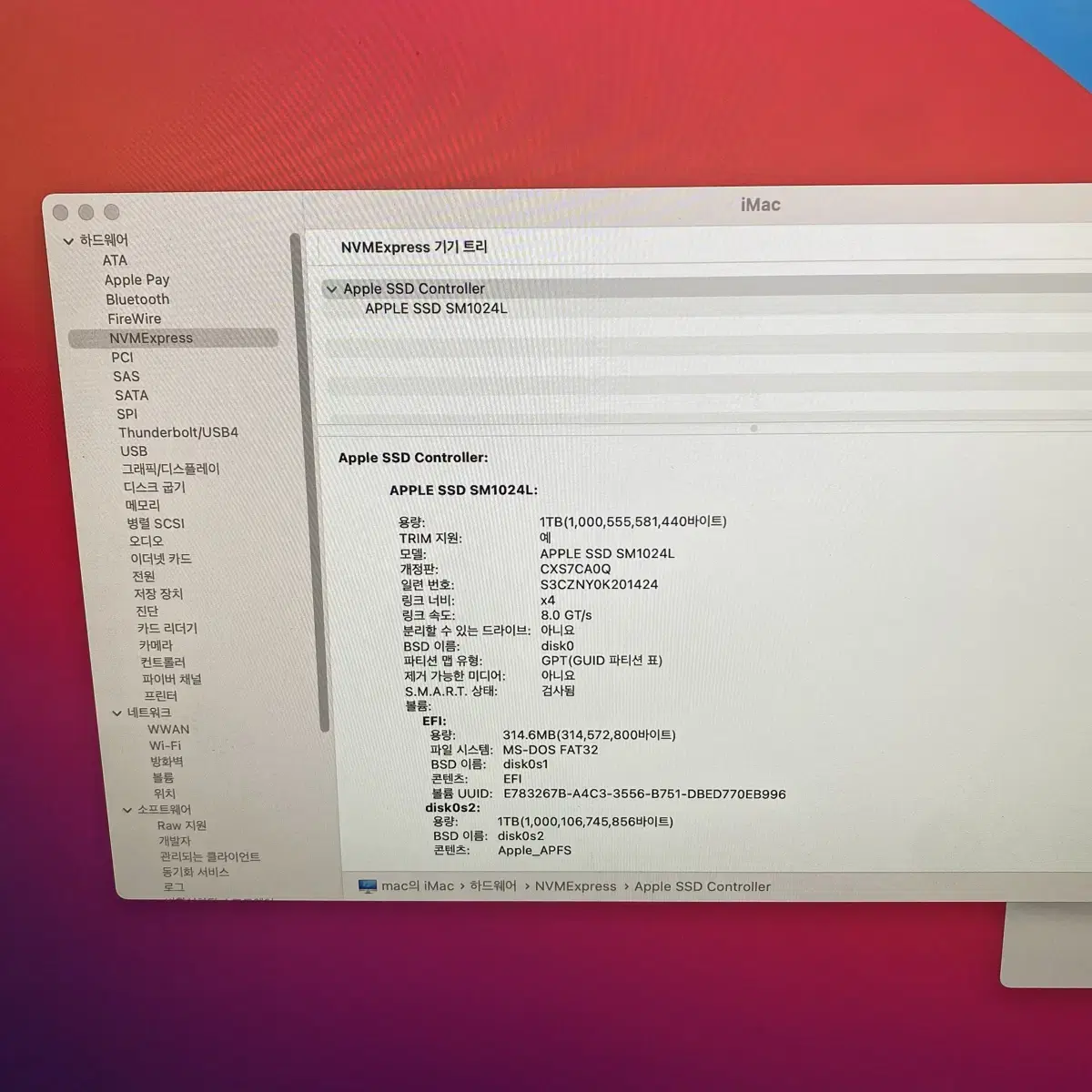The width and height of the screenshot is (1092, 1092).
Task: Click the serial number S3CZNY0K201424
Action: click(x=599, y=585)
